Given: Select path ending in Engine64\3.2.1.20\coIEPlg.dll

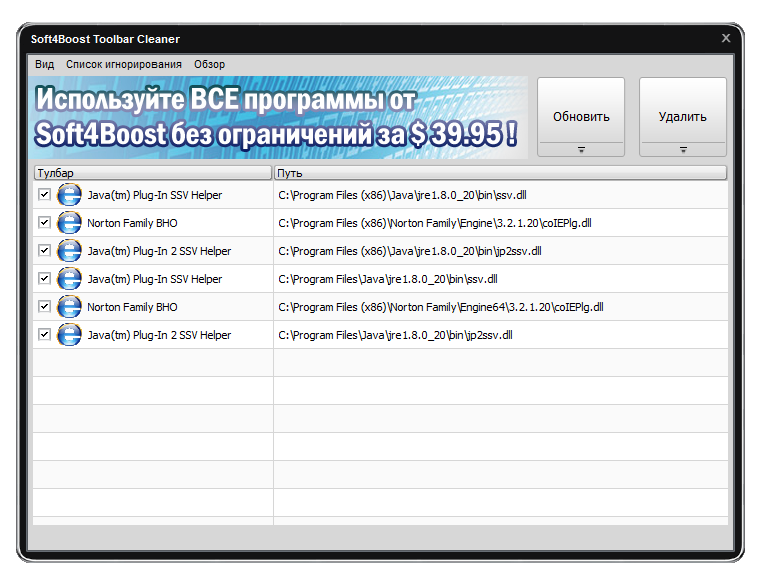Looking at the screenshot, I should (x=441, y=307).
